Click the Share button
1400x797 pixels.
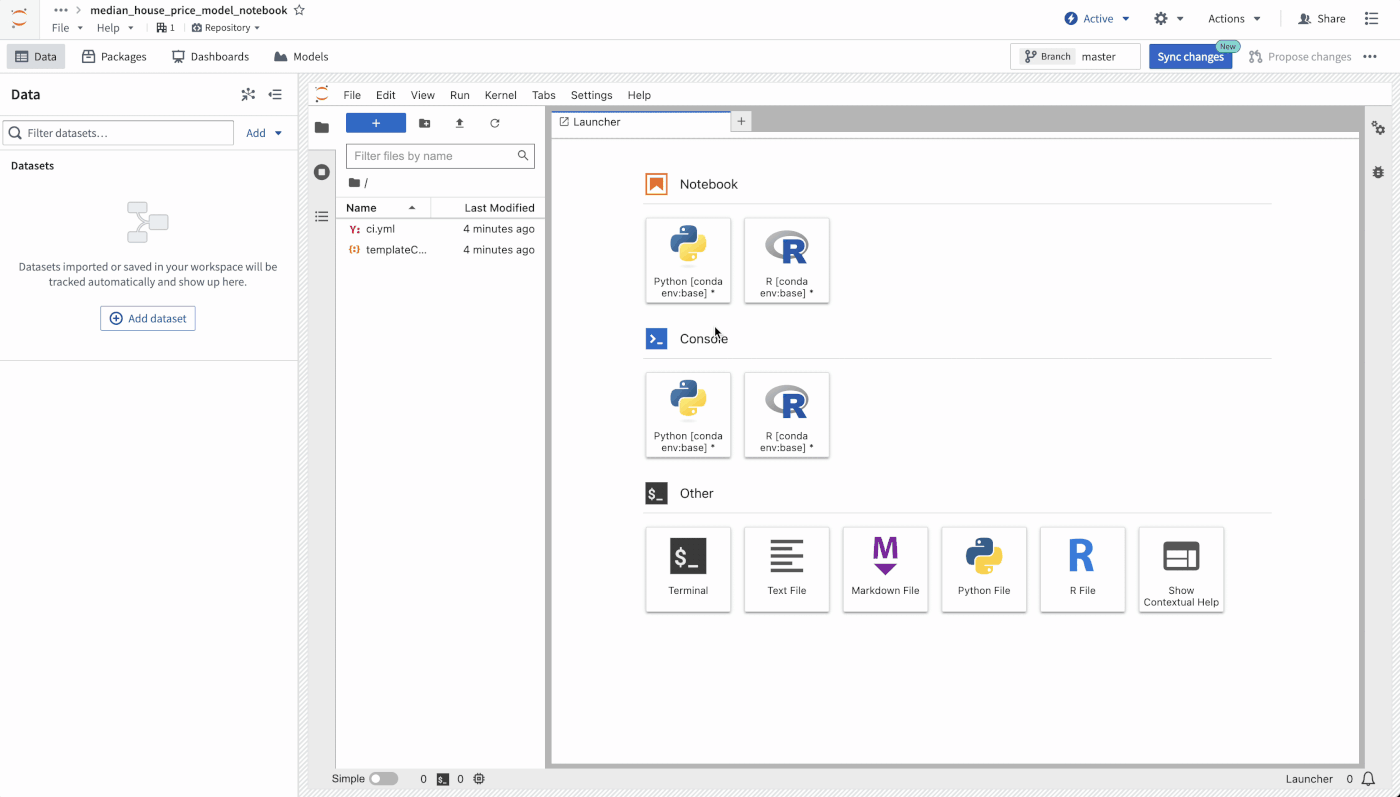1321,18
